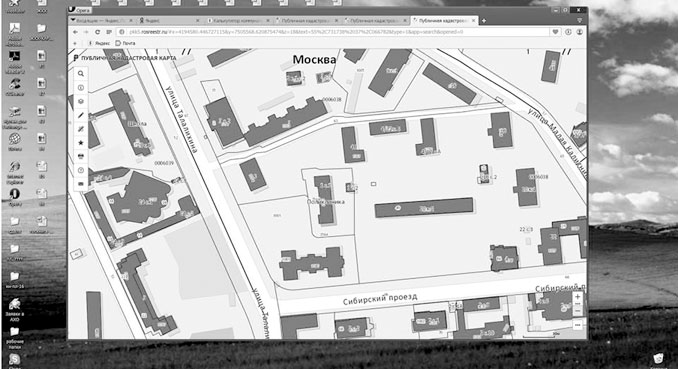Screen dimensions: 678x369
Task: Click the minus button at map bottom-right
Action: coord(578,325)
